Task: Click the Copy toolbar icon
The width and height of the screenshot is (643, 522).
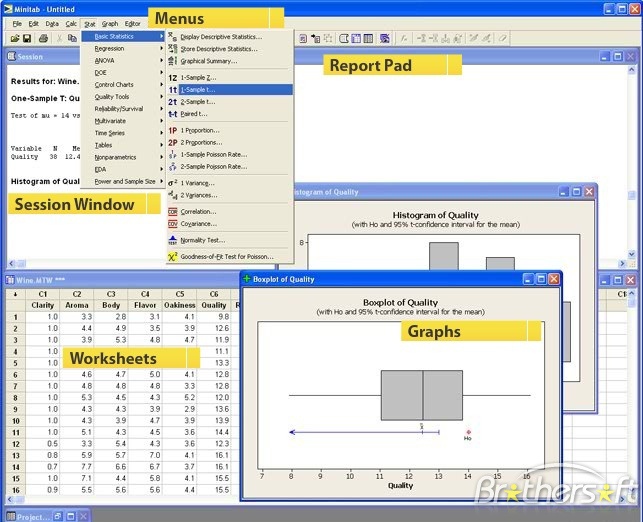Action: pos(72,39)
